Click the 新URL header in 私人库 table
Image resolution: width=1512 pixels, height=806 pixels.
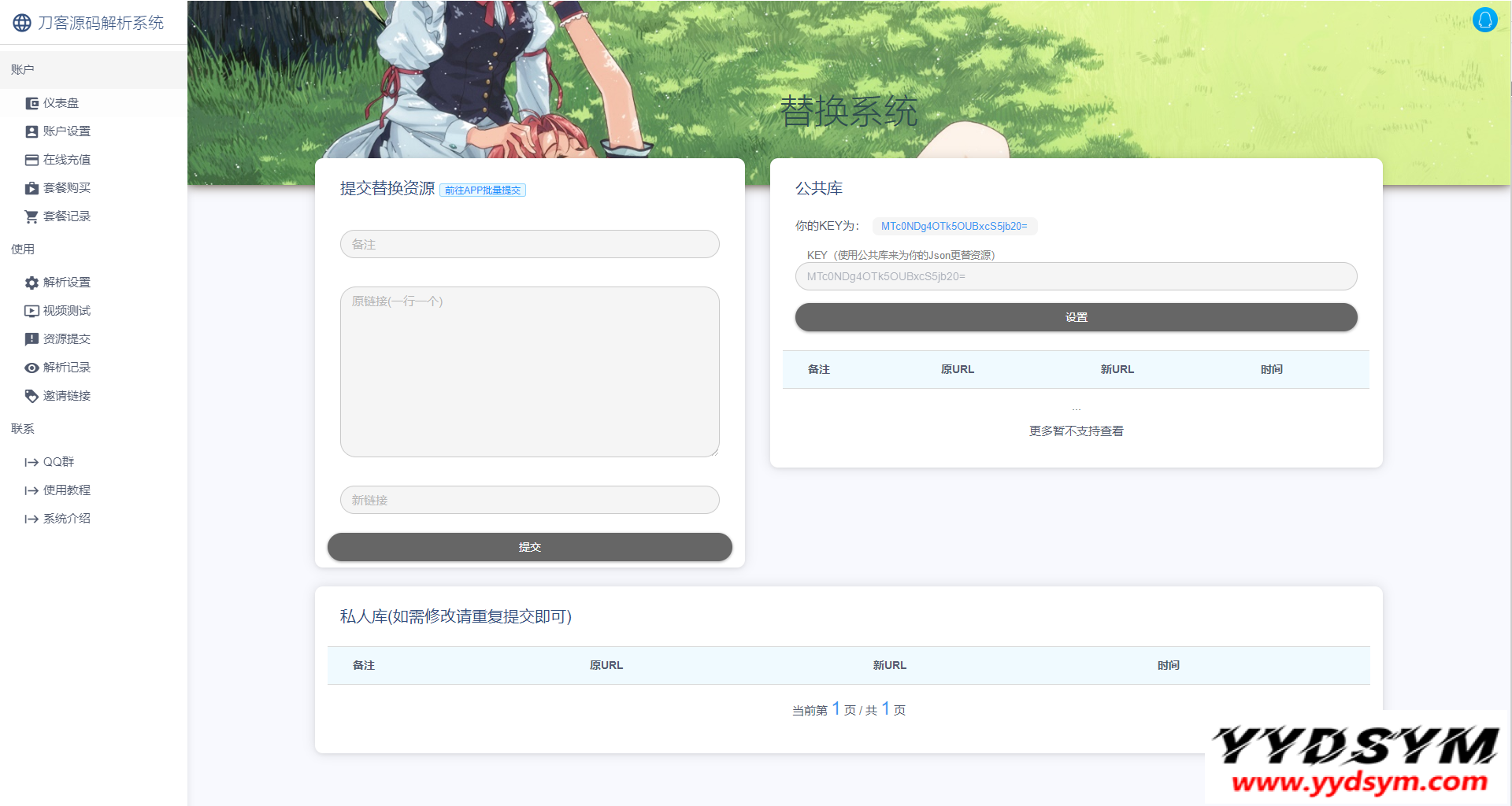click(x=890, y=665)
